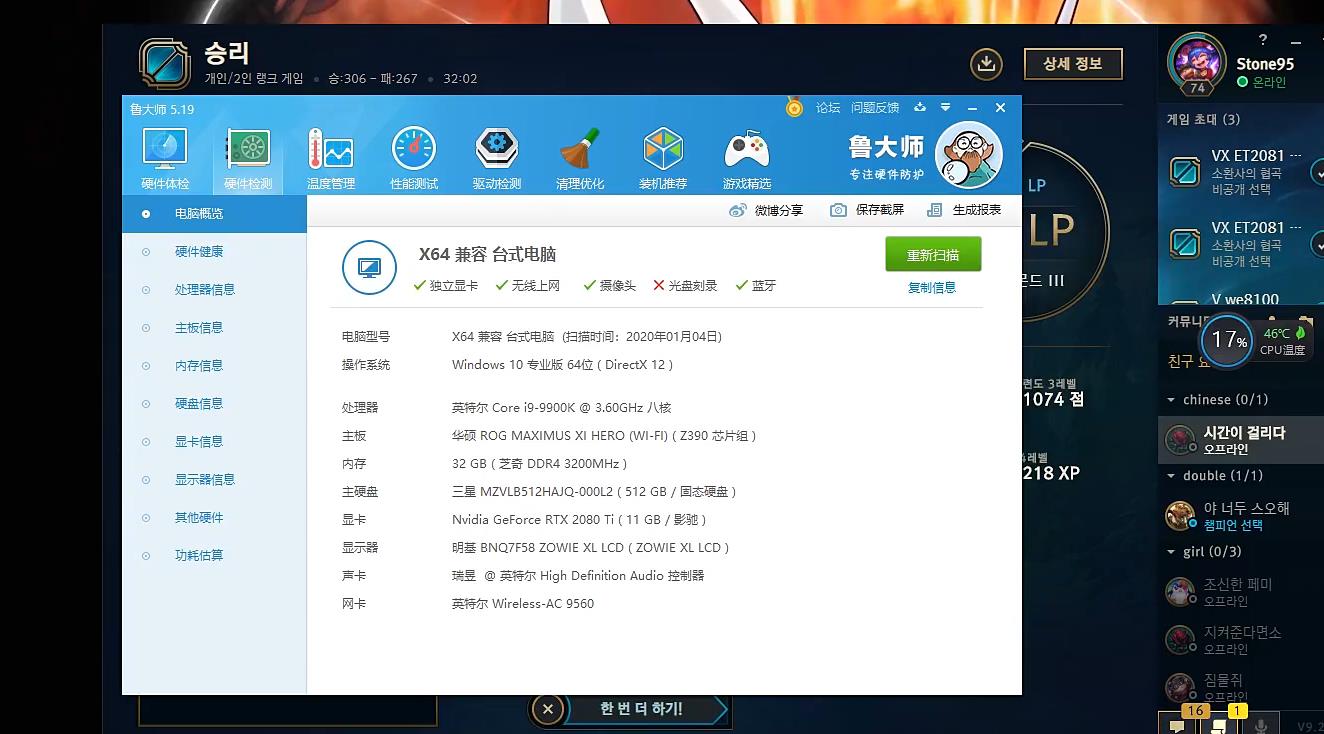Click 상세 정보 button in League client
The height and width of the screenshot is (734, 1324).
pyautogui.click(x=1073, y=64)
